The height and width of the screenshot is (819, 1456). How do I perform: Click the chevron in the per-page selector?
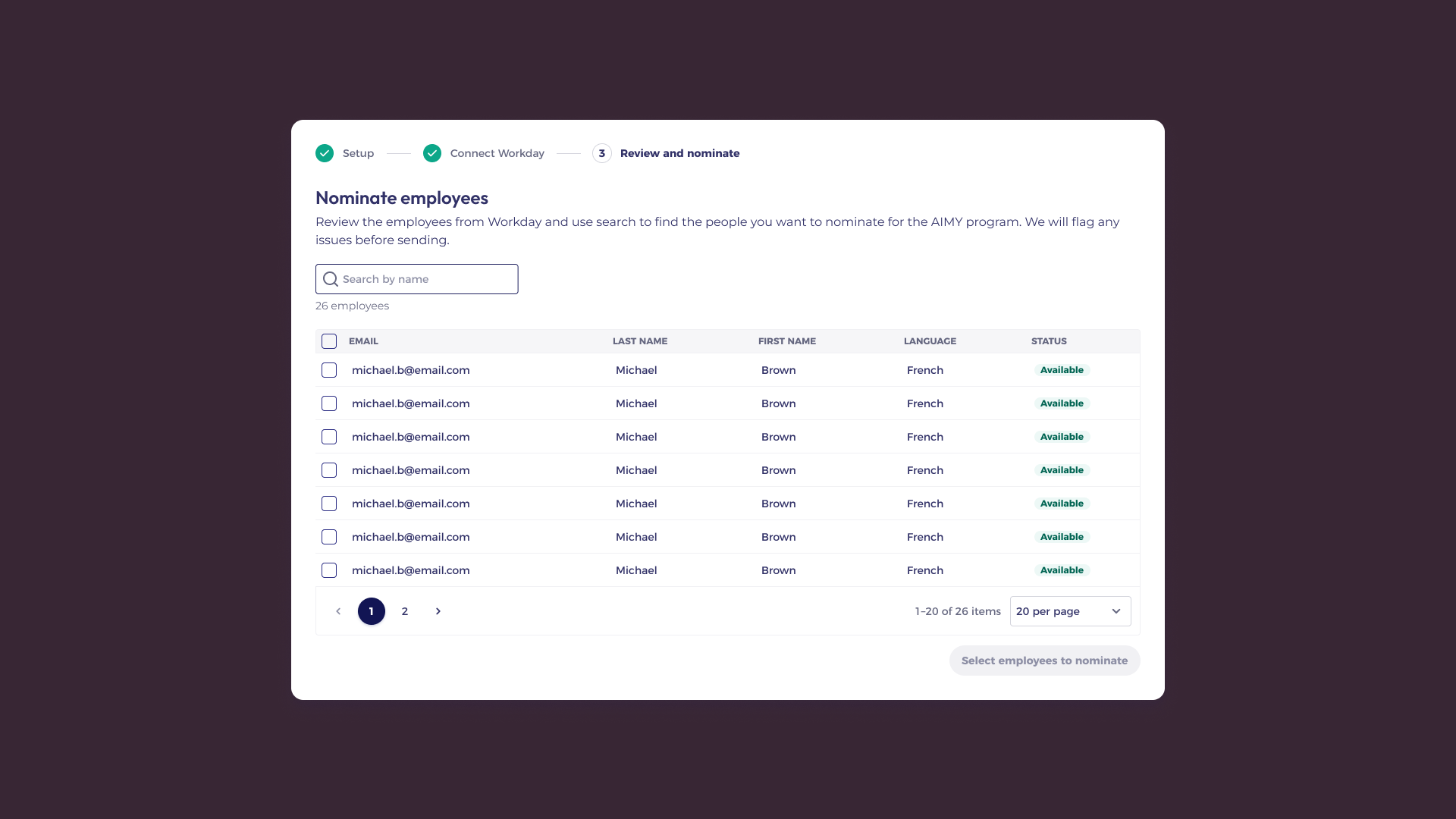(x=1116, y=611)
